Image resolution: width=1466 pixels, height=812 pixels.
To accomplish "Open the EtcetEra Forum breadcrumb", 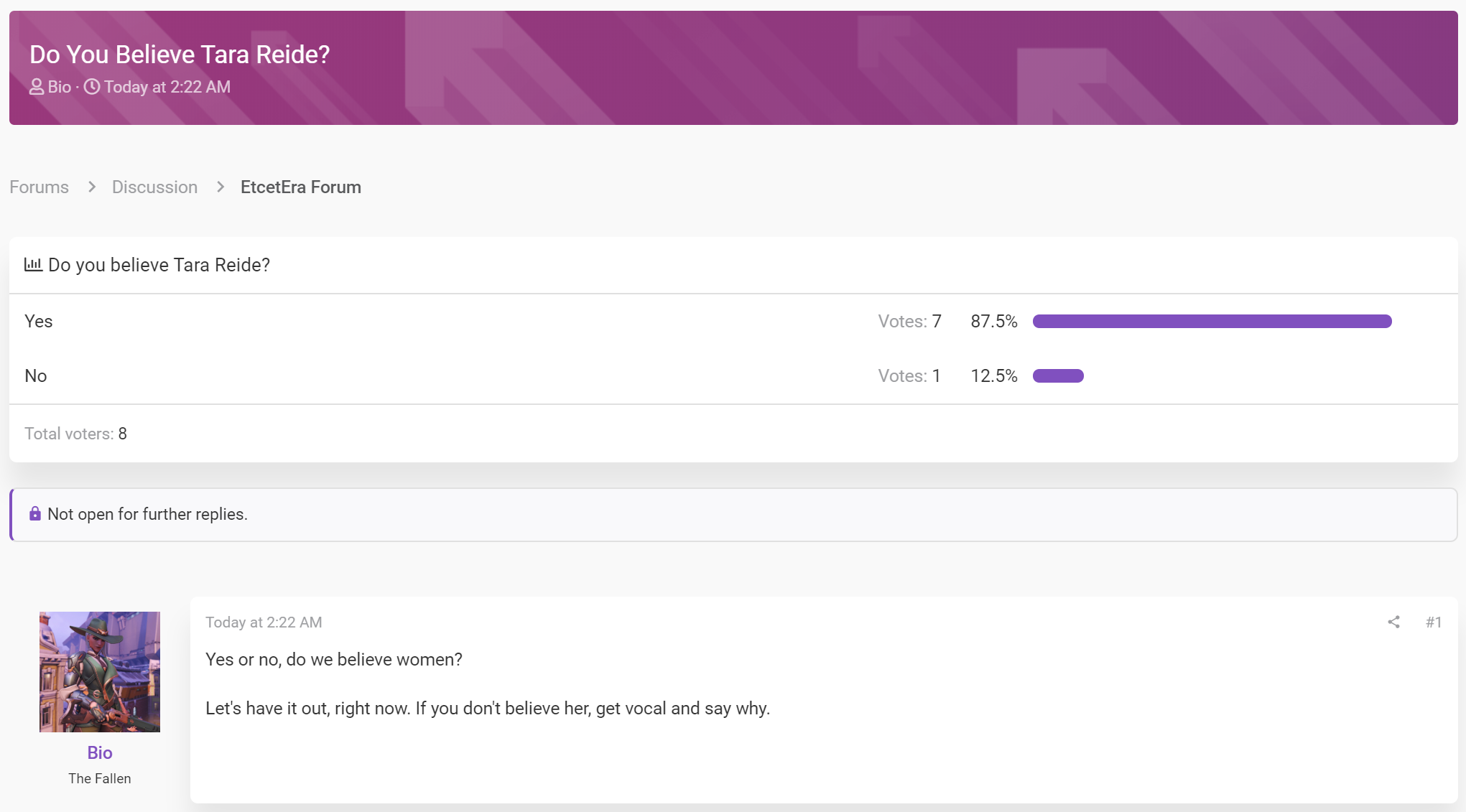I will pos(301,187).
